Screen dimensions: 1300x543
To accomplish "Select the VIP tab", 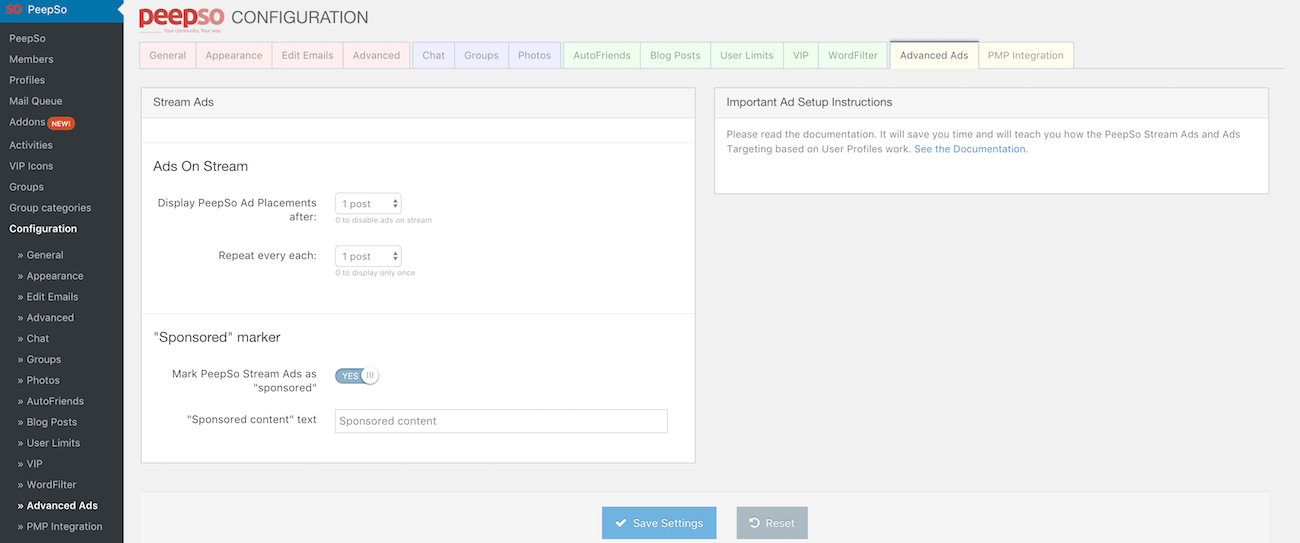I will point(801,55).
